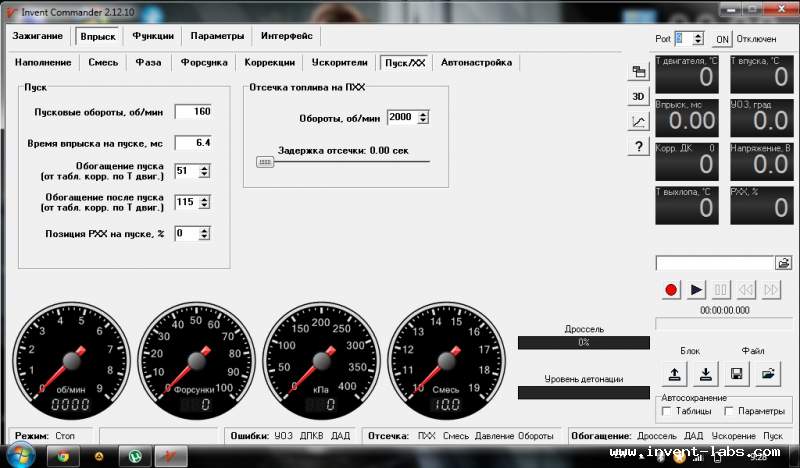800x468 pixels.
Task: Browse log file with folder button
Action: click(x=783, y=263)
